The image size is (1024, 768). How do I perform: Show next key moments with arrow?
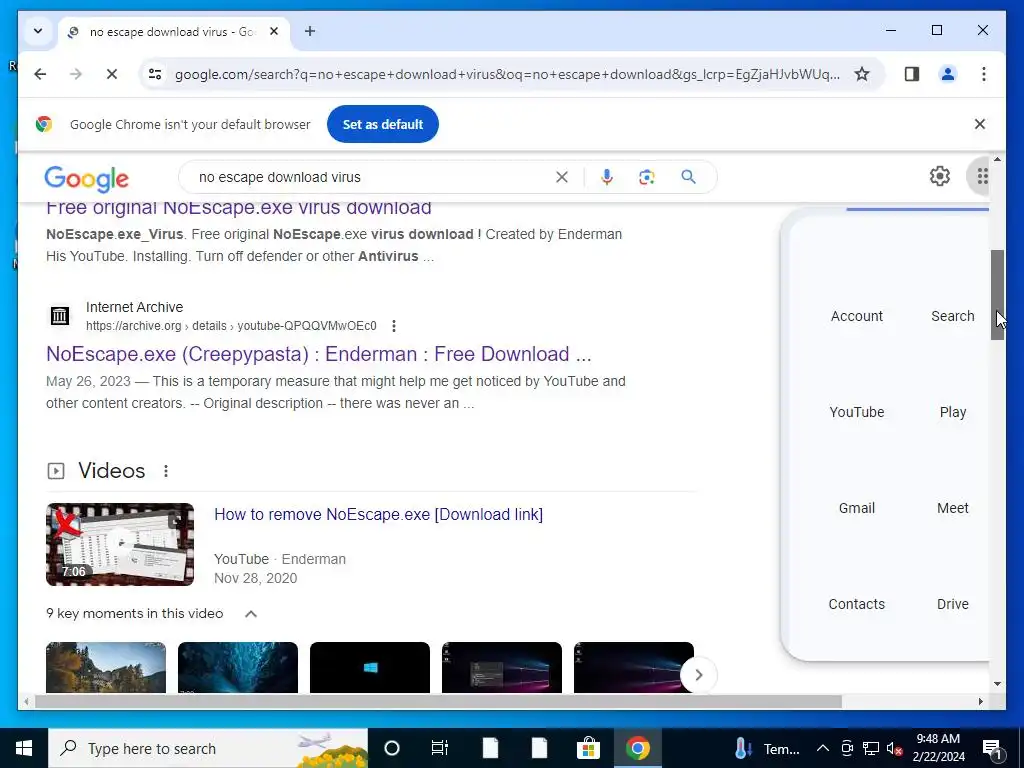pos(698,675)
